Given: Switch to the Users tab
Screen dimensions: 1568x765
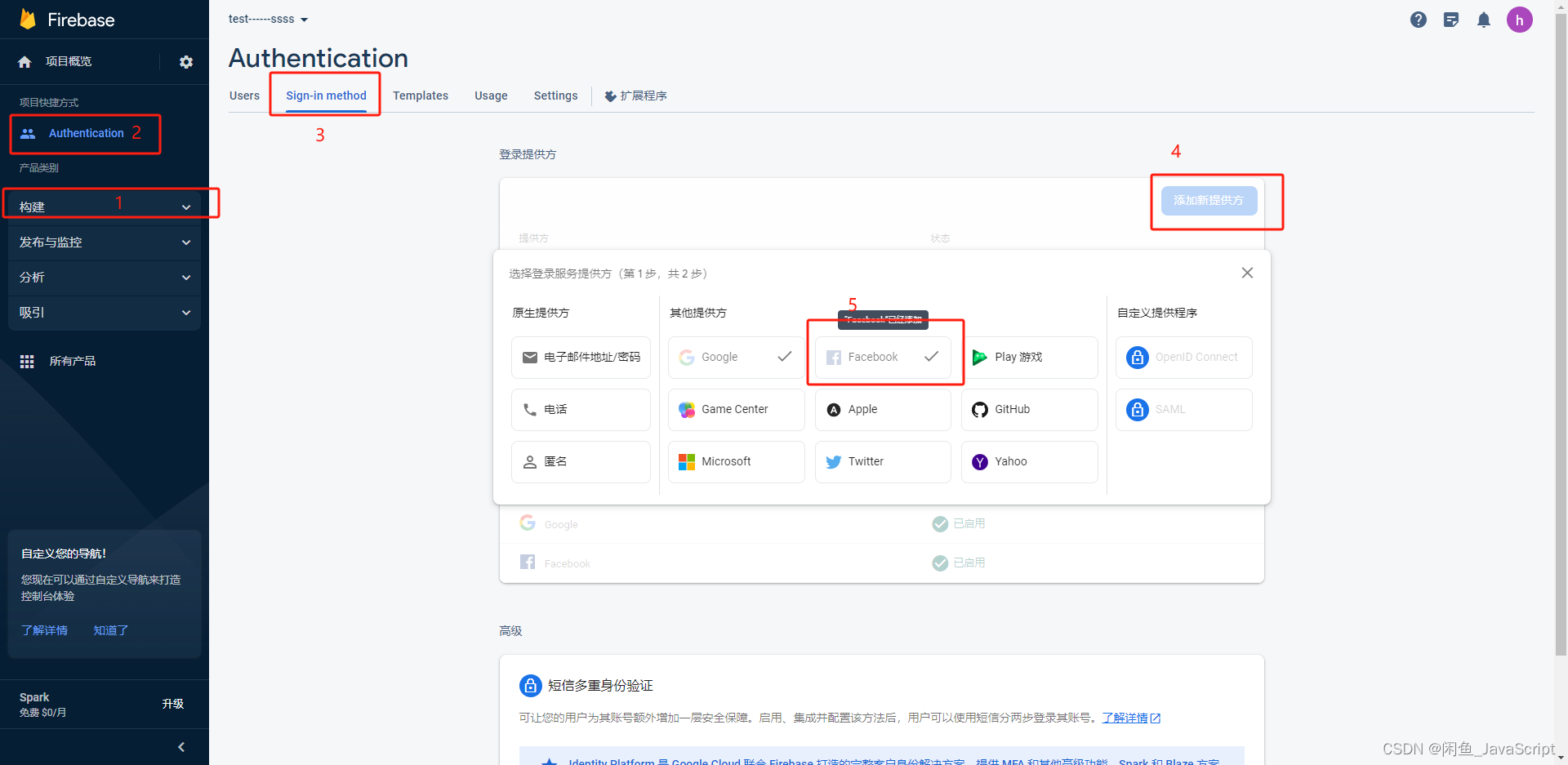Looking at the screenshot, I should tap(244, 96).
